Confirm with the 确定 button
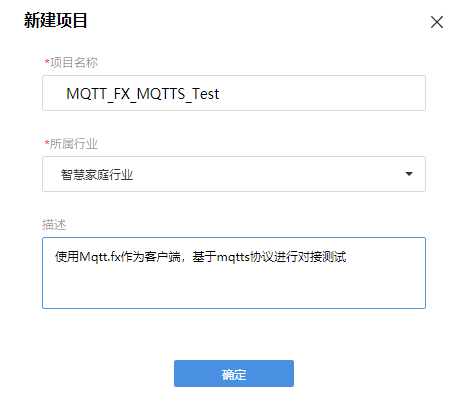463x403 pixels. click(x=234, y=373)
